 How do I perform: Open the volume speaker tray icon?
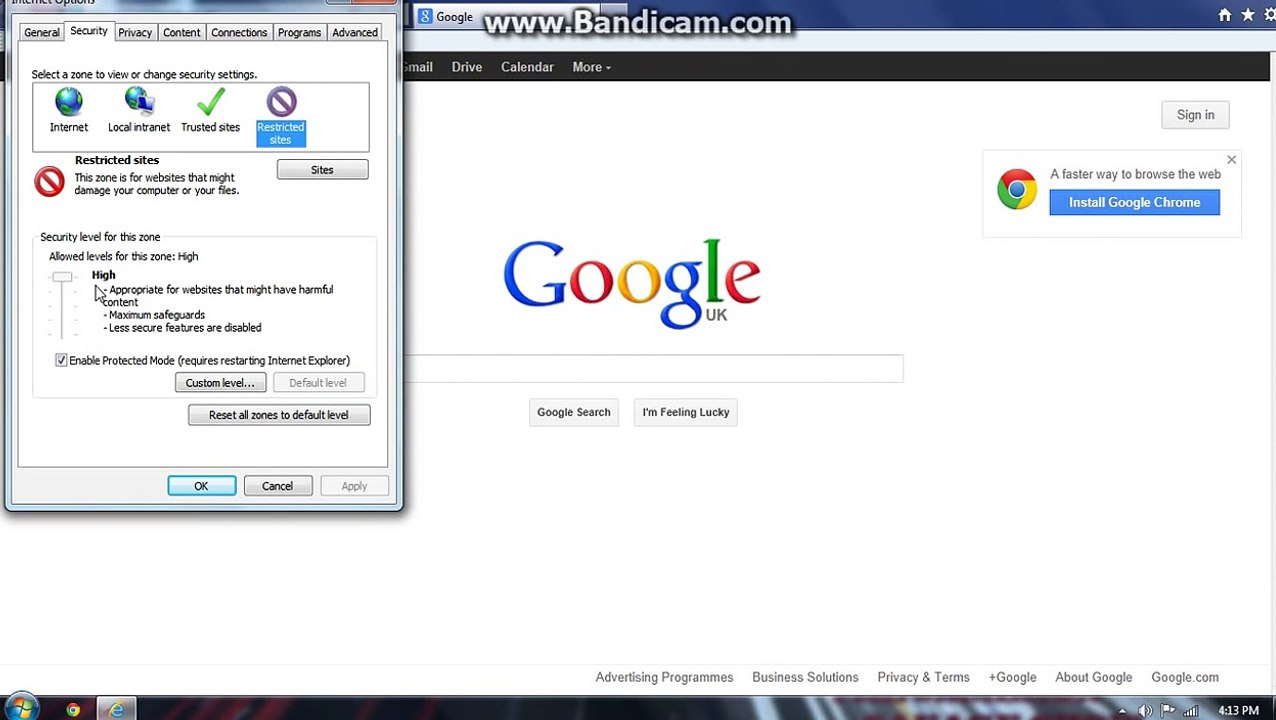1146,711
